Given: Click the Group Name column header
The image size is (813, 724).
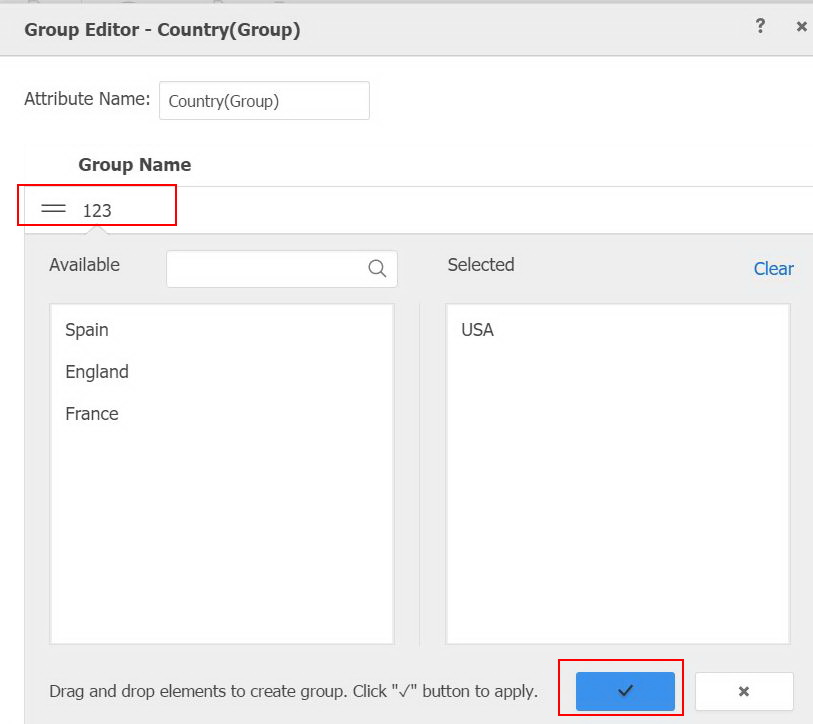Looking at the screenshot, I should (135, 164).
